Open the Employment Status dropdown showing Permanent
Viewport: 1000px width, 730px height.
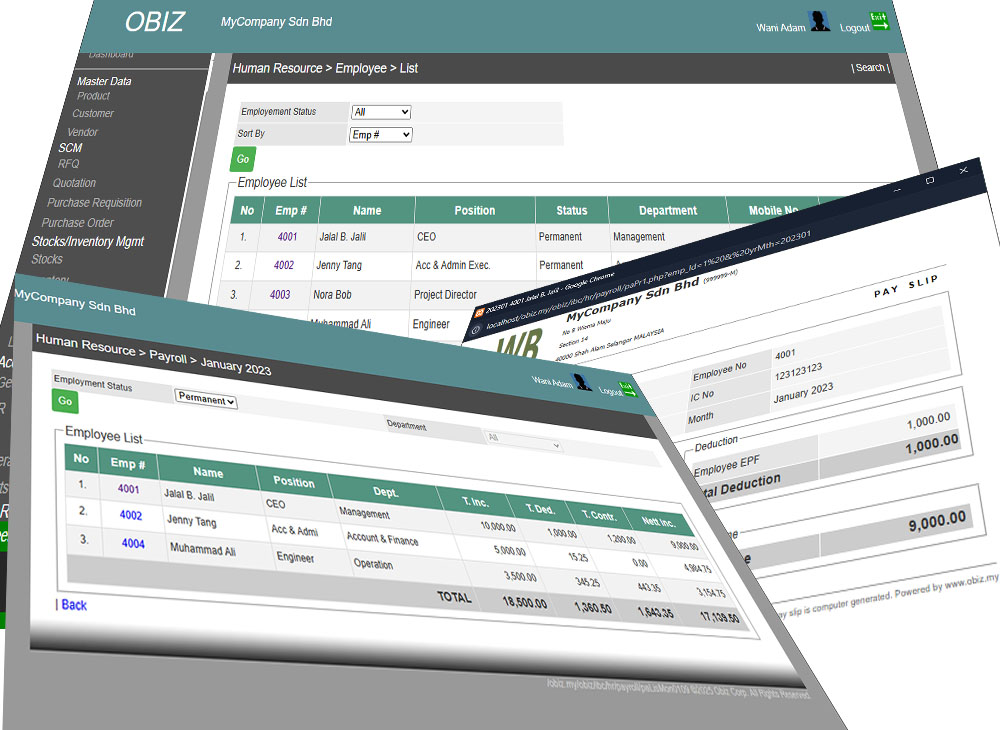(x=206, y=399)
